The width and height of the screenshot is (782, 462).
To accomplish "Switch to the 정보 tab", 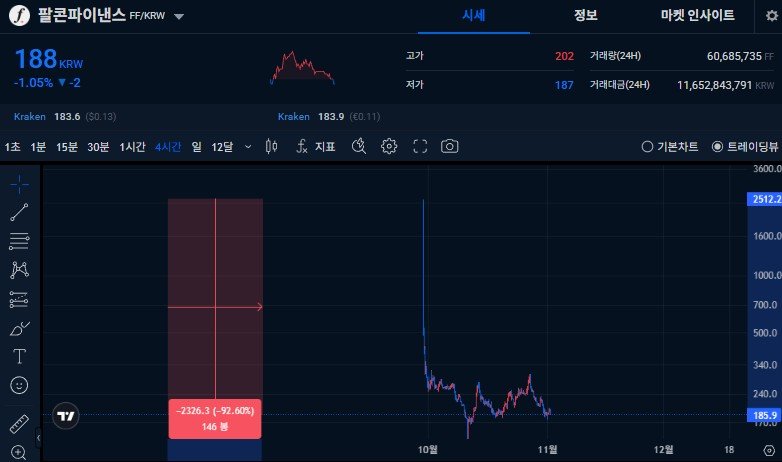I will coord(586,15).
